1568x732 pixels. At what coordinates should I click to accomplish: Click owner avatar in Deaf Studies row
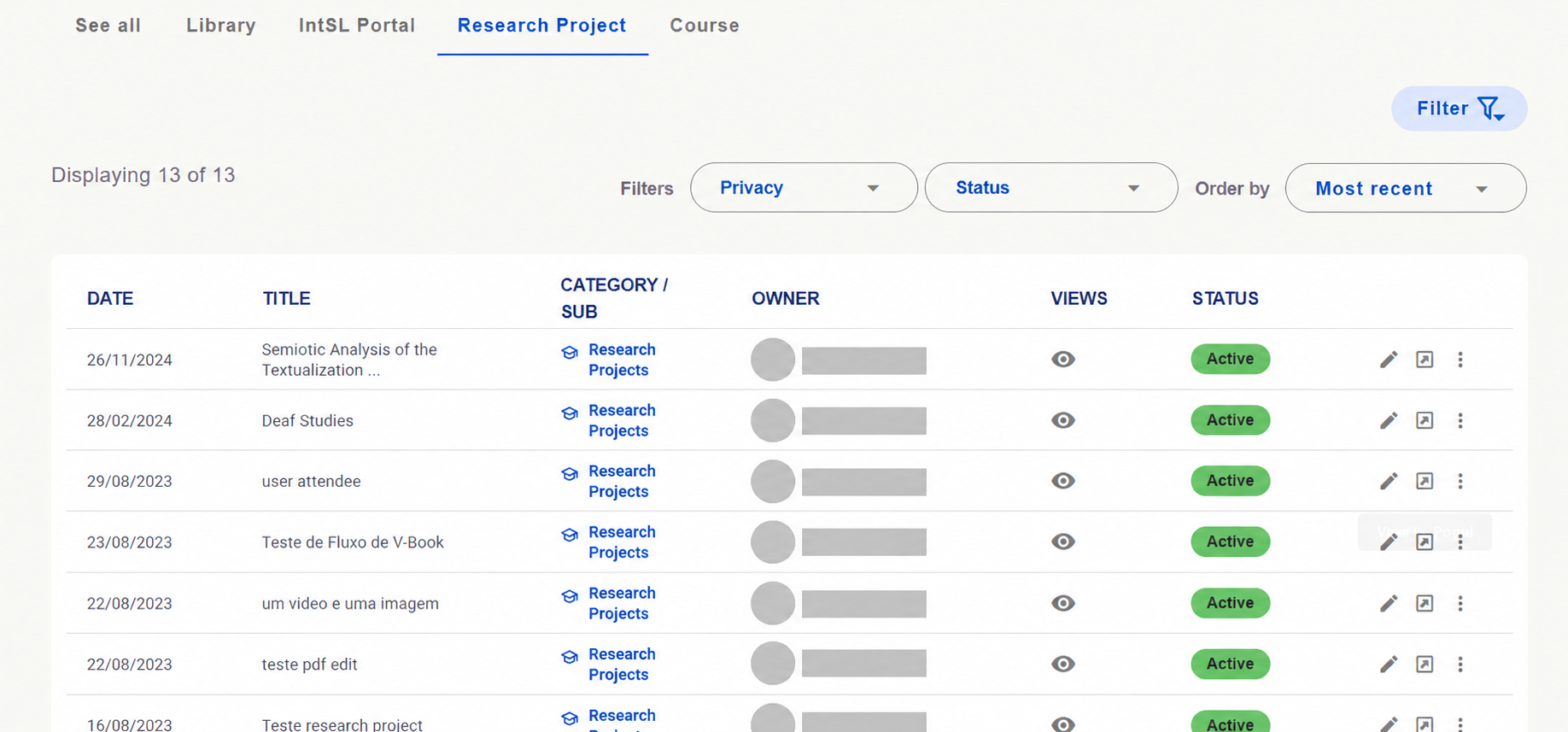(x=773, y=420)
